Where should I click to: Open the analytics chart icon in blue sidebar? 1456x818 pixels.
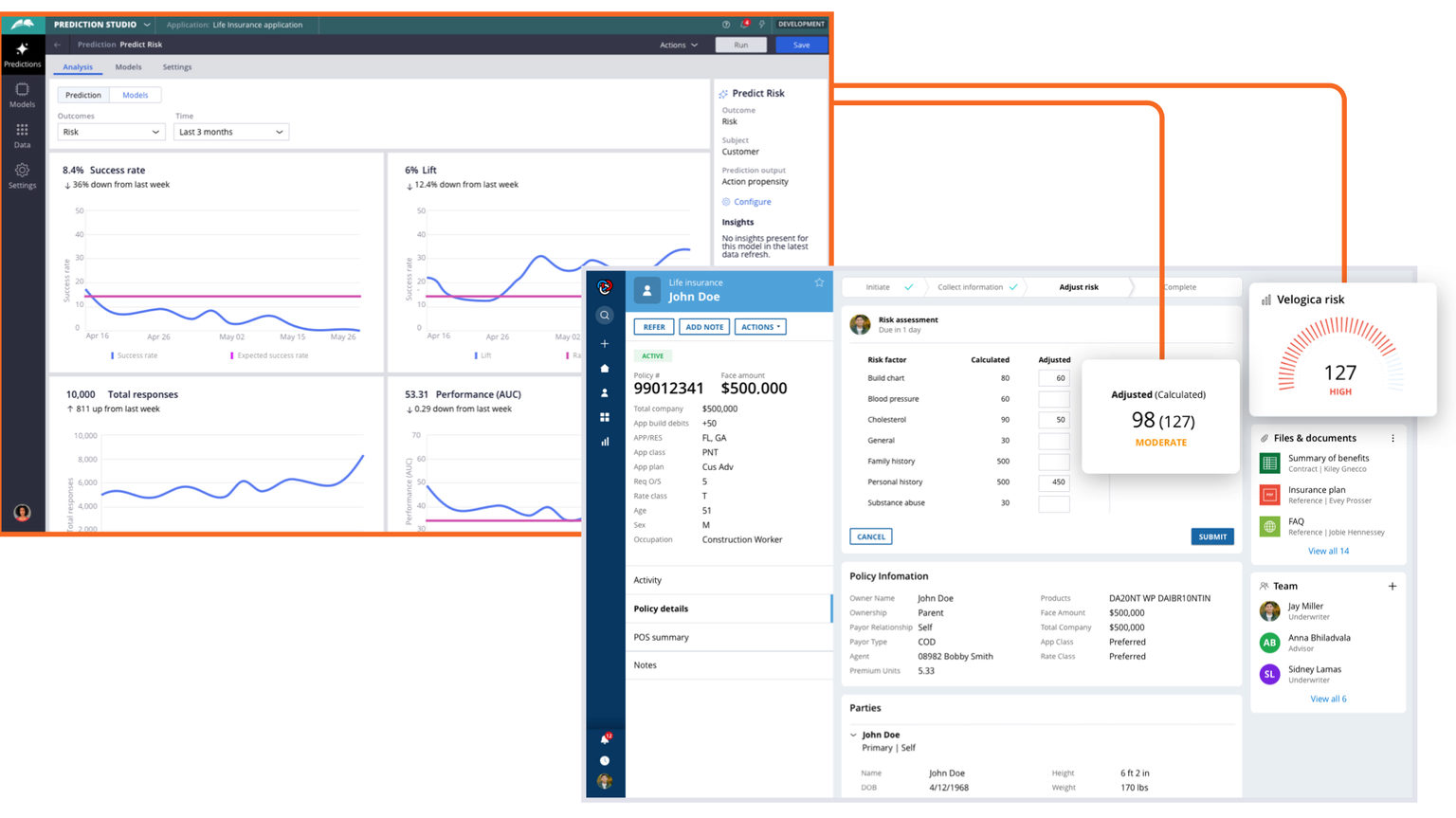point(606,441)
